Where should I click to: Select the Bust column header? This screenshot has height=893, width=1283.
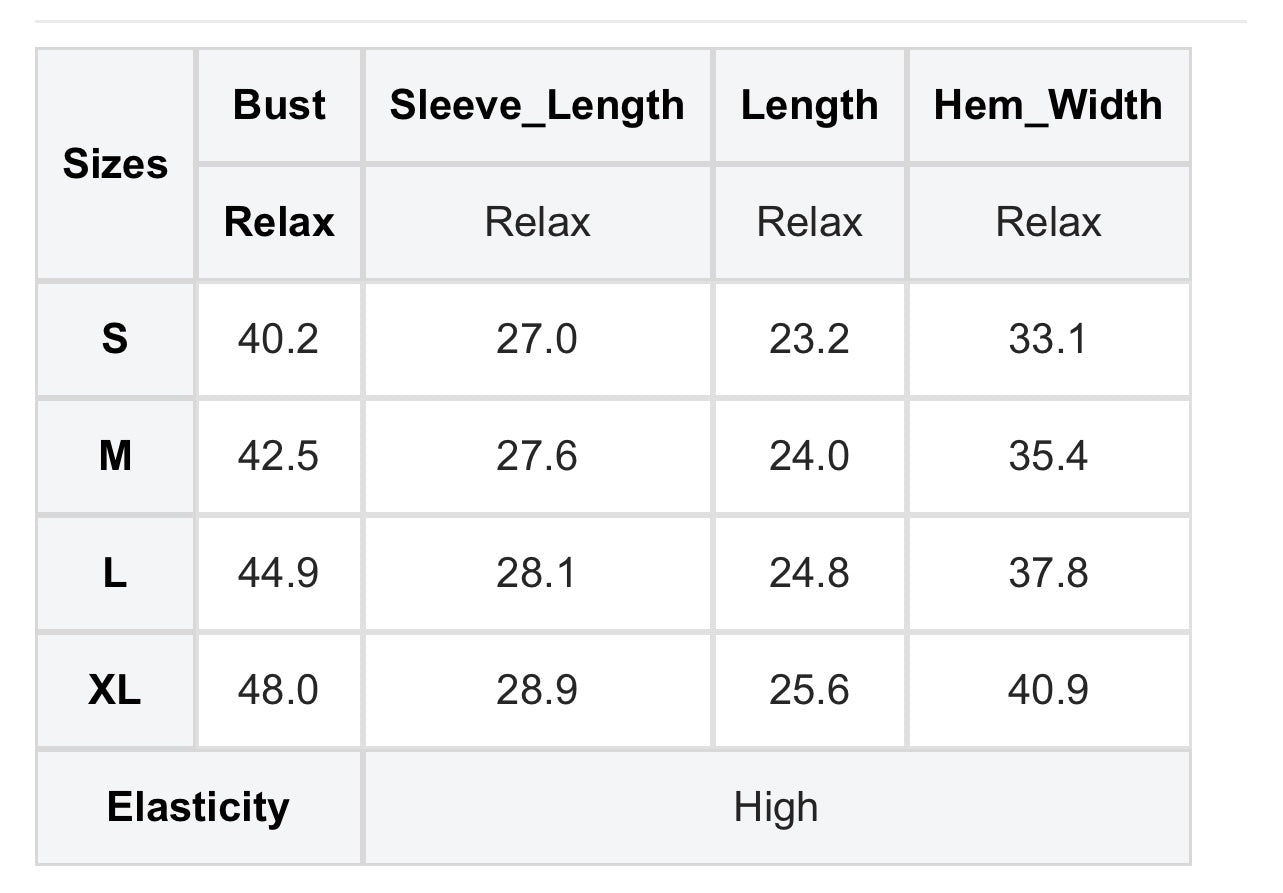click(279, 105)
